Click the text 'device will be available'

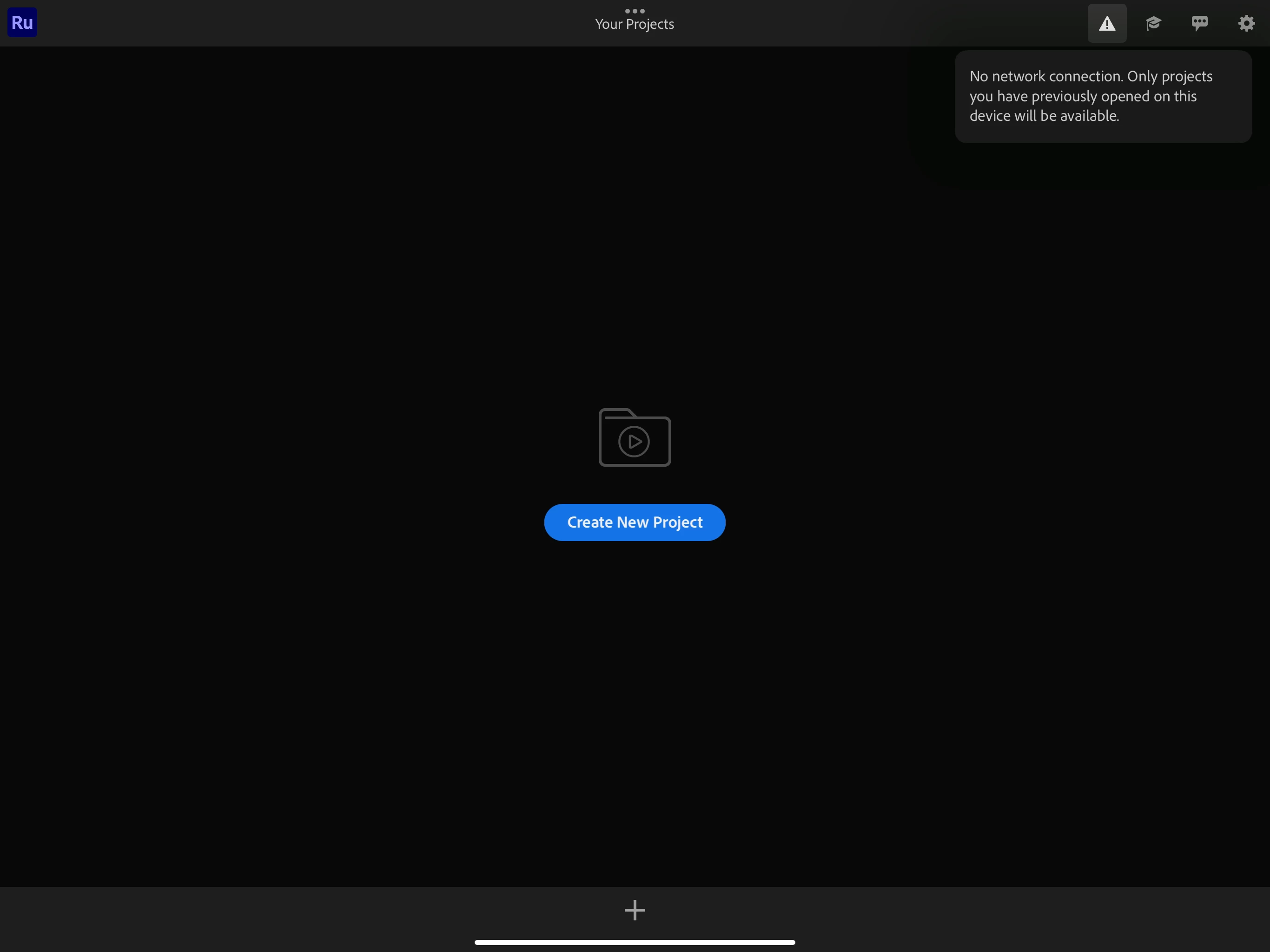coord(1044,116)
